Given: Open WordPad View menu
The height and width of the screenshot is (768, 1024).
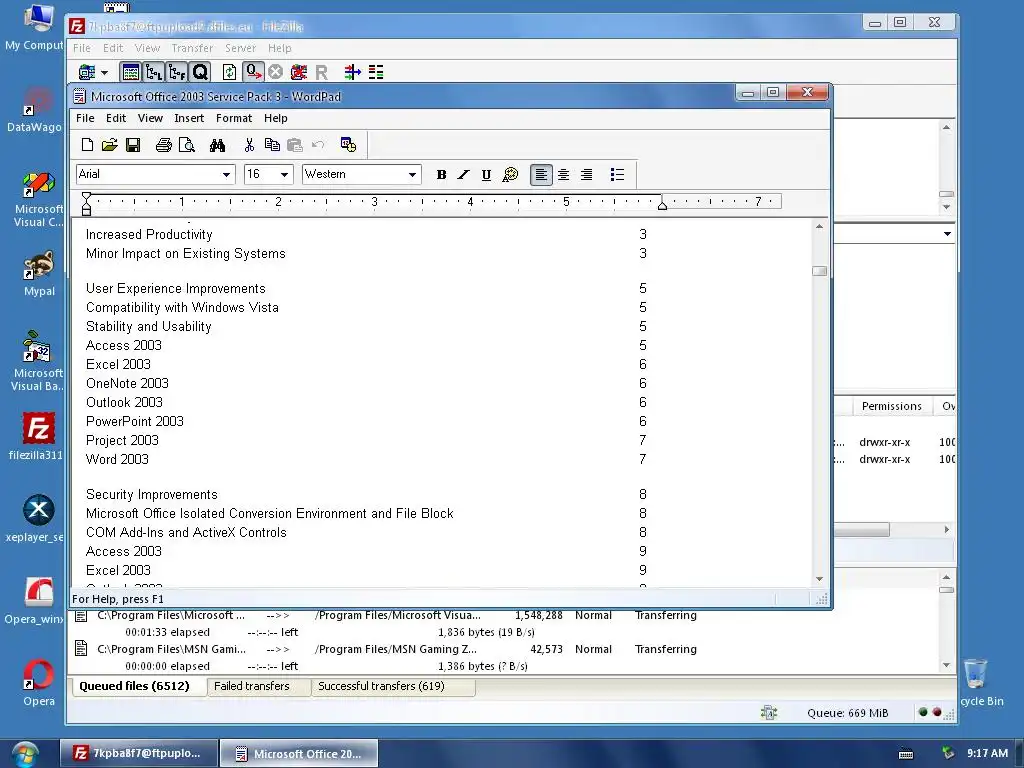Looking at the screenshot, I should [150, 118].
